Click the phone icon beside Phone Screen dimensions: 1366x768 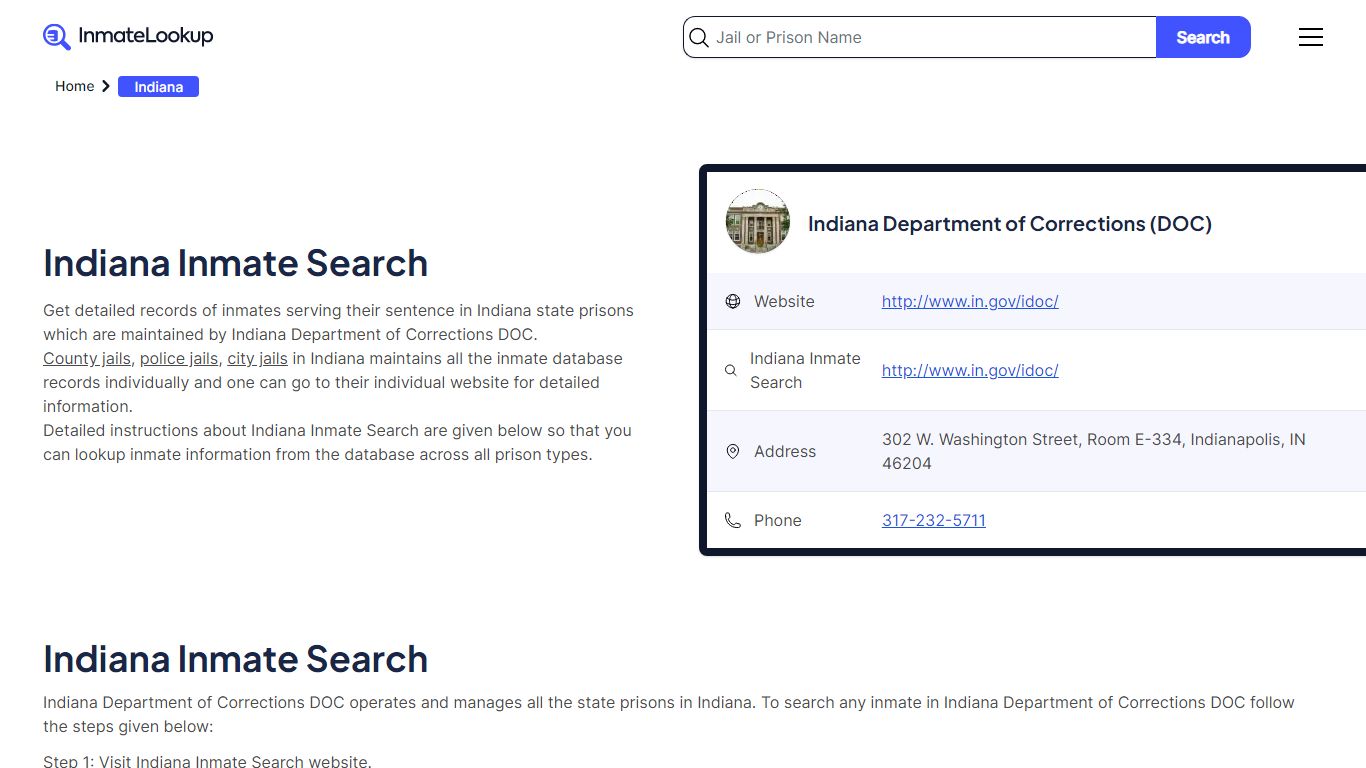coord(733,520)
